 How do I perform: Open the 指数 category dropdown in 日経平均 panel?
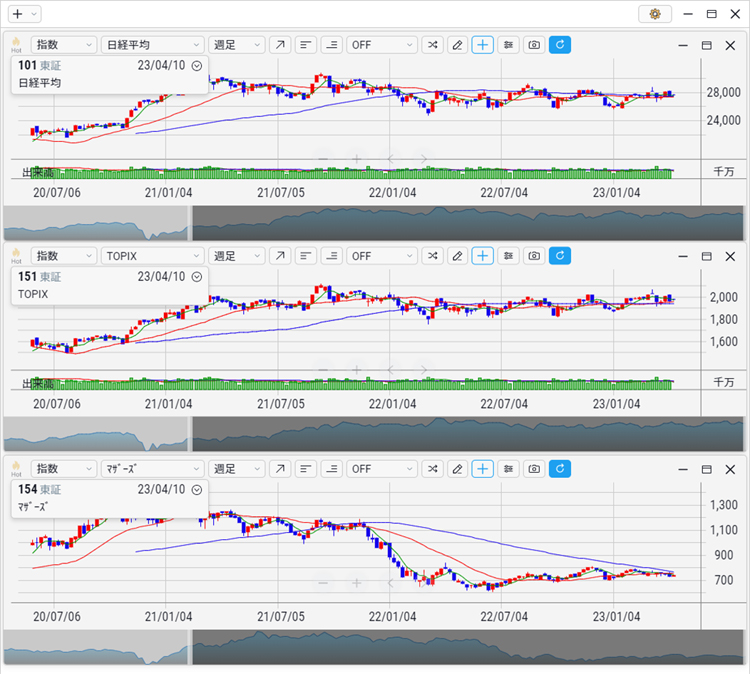click(x=64, y=45)
